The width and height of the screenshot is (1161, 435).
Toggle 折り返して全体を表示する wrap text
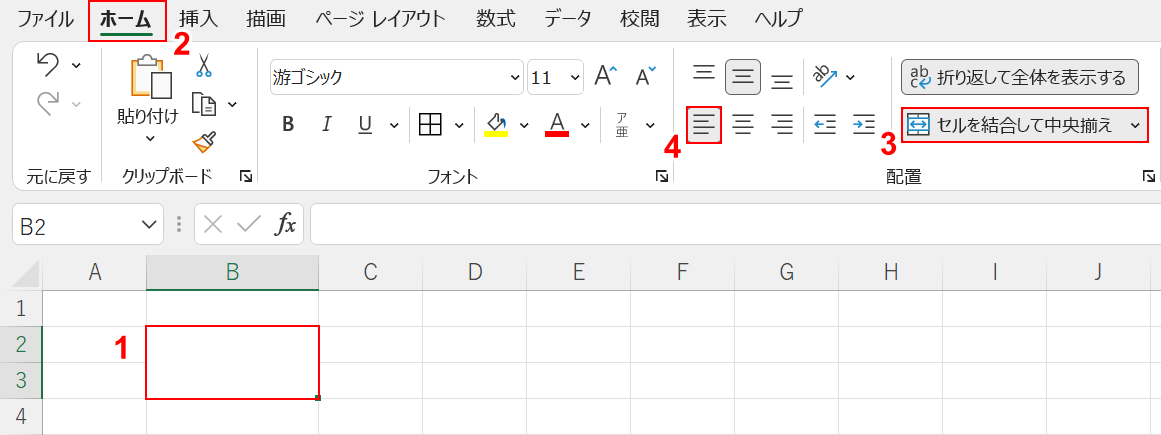[1019, 77]
